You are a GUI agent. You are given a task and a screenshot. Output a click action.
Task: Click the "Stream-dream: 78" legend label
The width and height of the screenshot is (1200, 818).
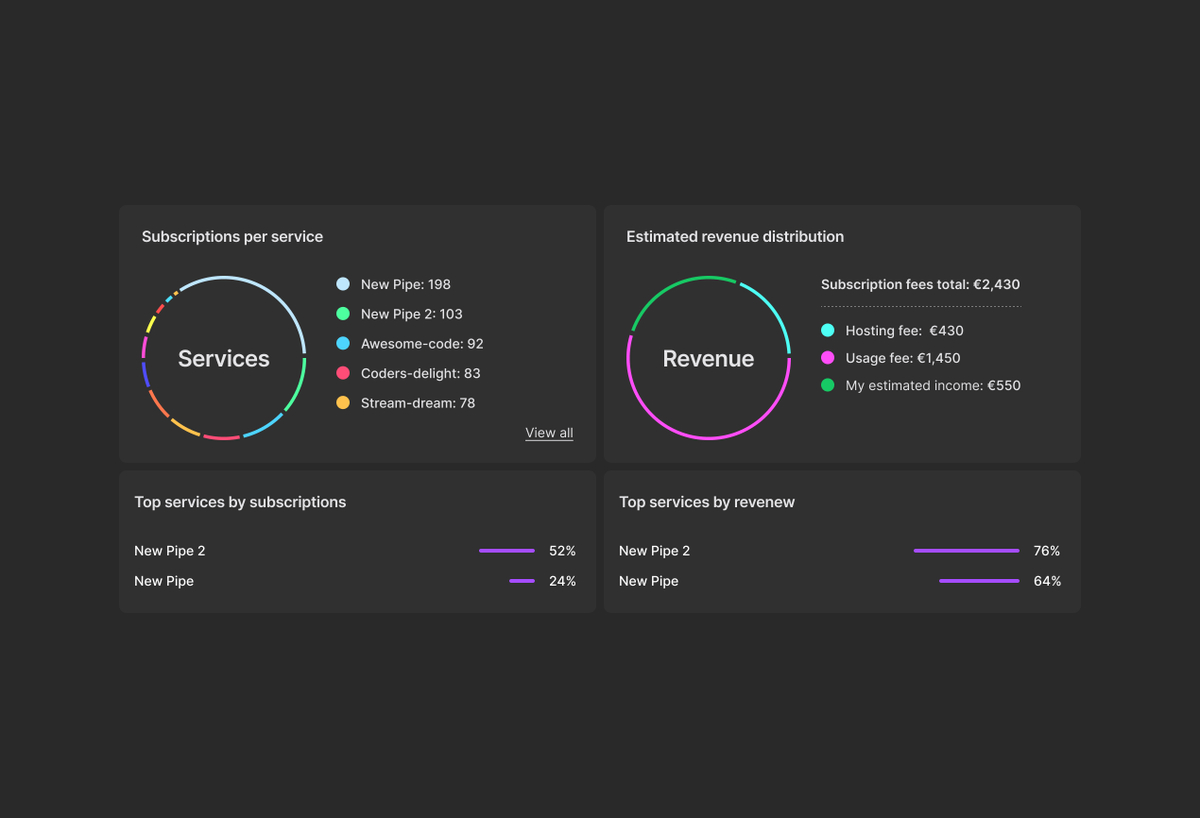coord(418,403)
